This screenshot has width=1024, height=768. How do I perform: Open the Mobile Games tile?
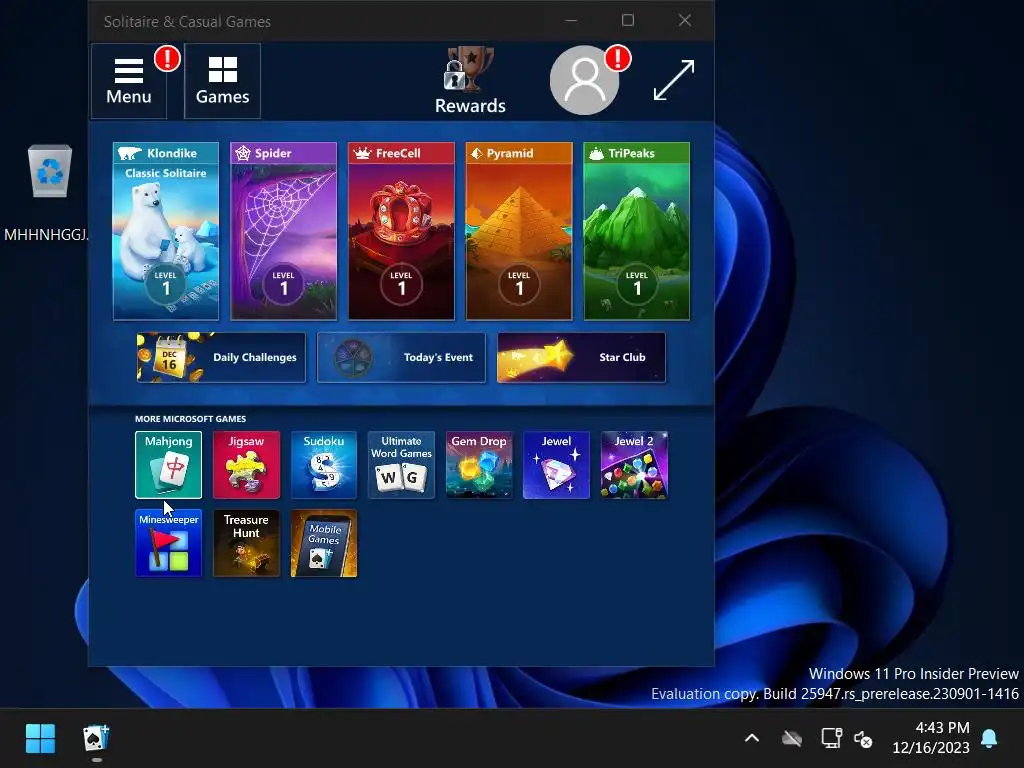click(324, 543)
